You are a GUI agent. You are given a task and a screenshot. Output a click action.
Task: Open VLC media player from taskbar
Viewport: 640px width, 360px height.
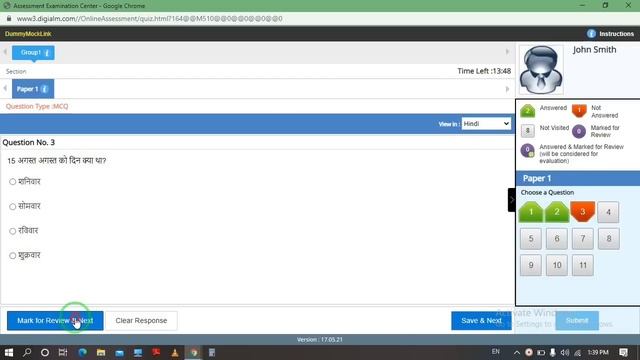click(175, 352)
